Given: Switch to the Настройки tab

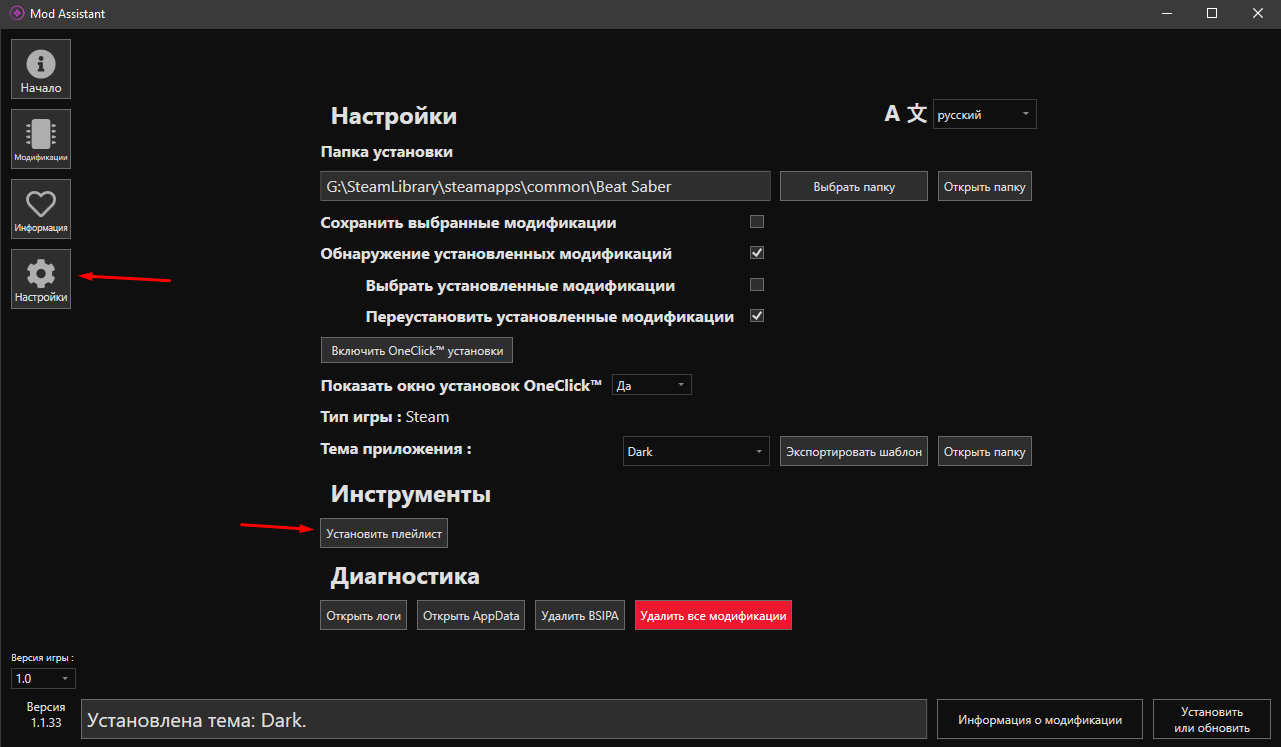Looking at the screenshot, I should [40, 278].
